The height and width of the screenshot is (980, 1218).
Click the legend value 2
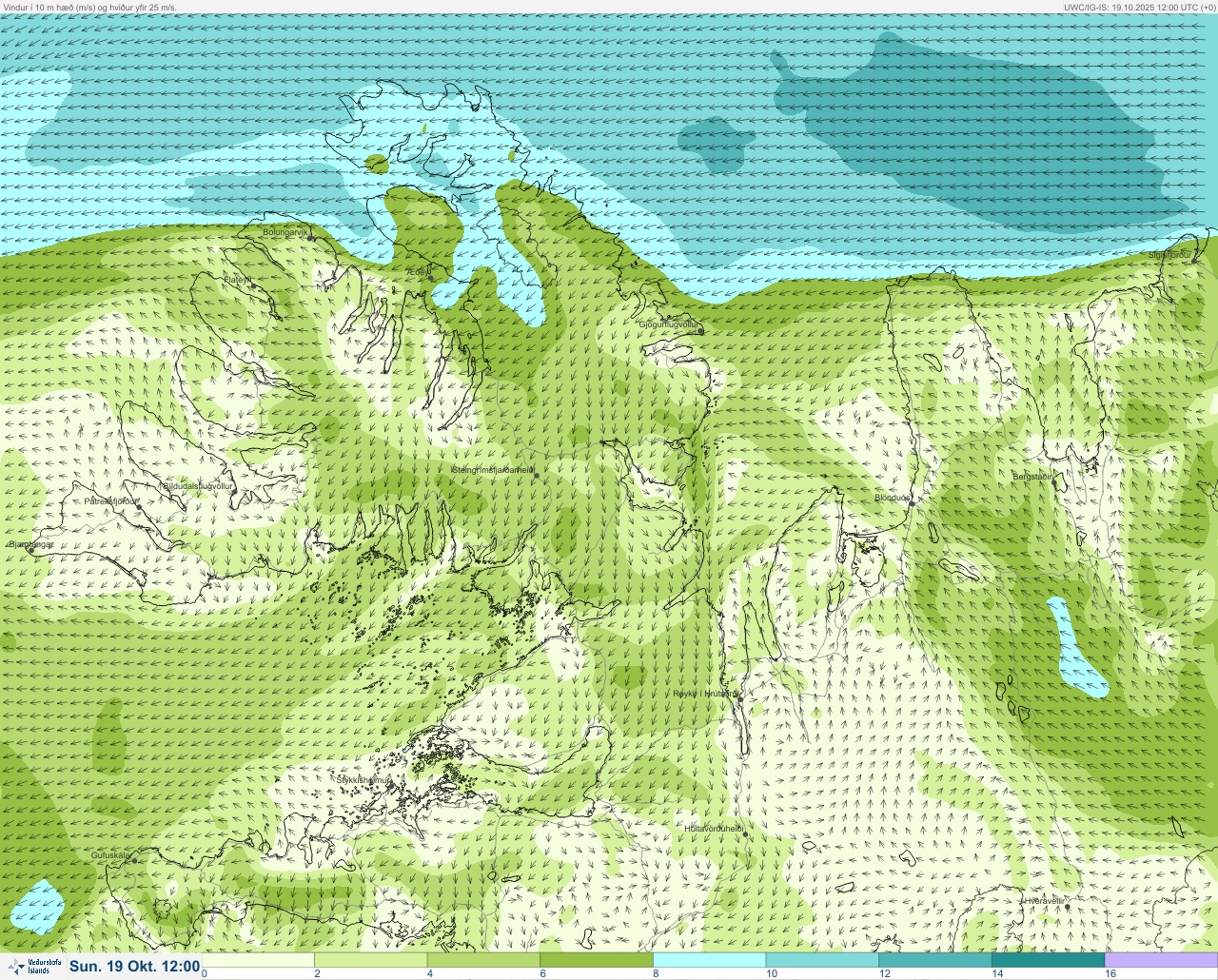coord(317,974)
